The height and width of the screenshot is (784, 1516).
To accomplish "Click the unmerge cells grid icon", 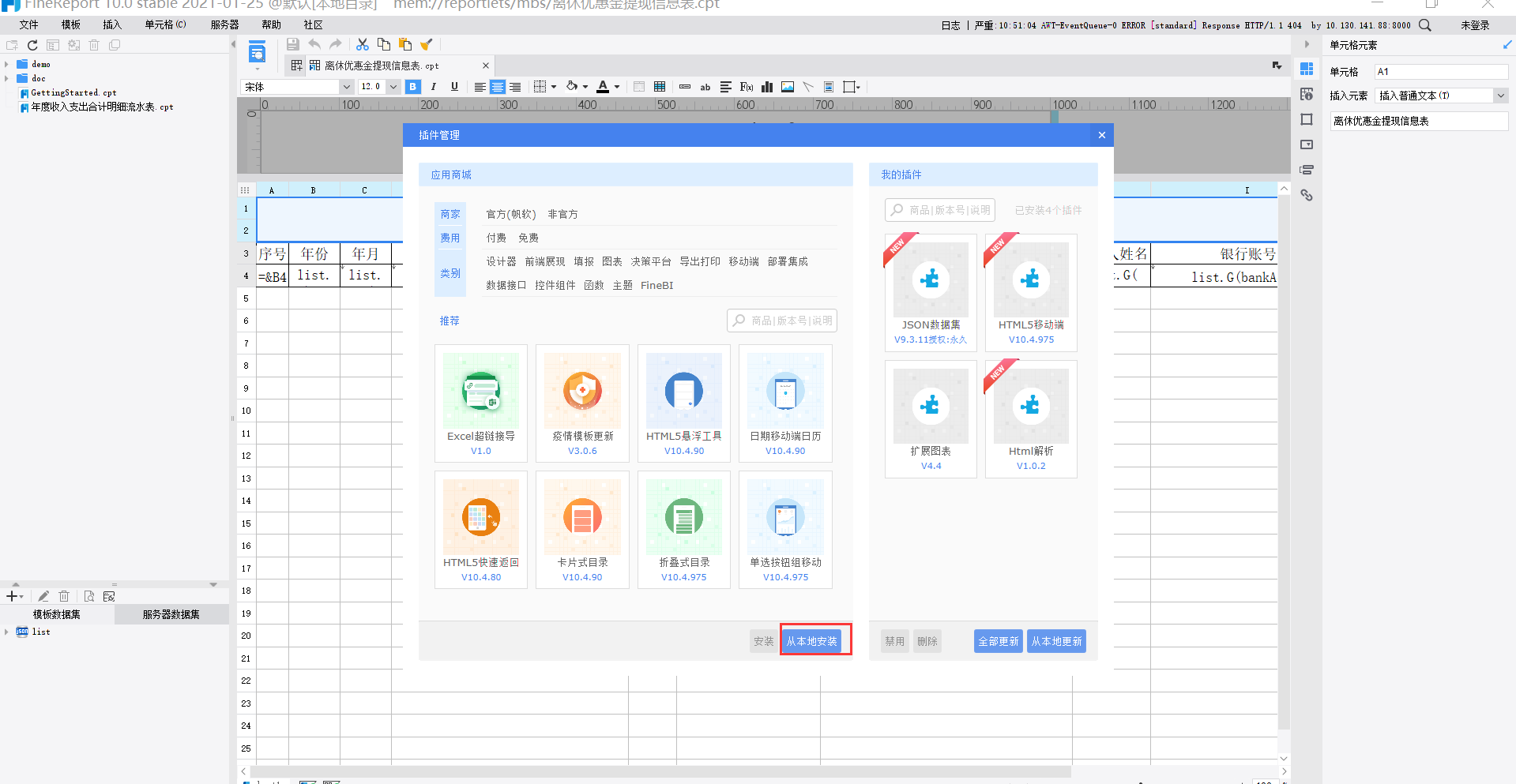I will 660,87.
